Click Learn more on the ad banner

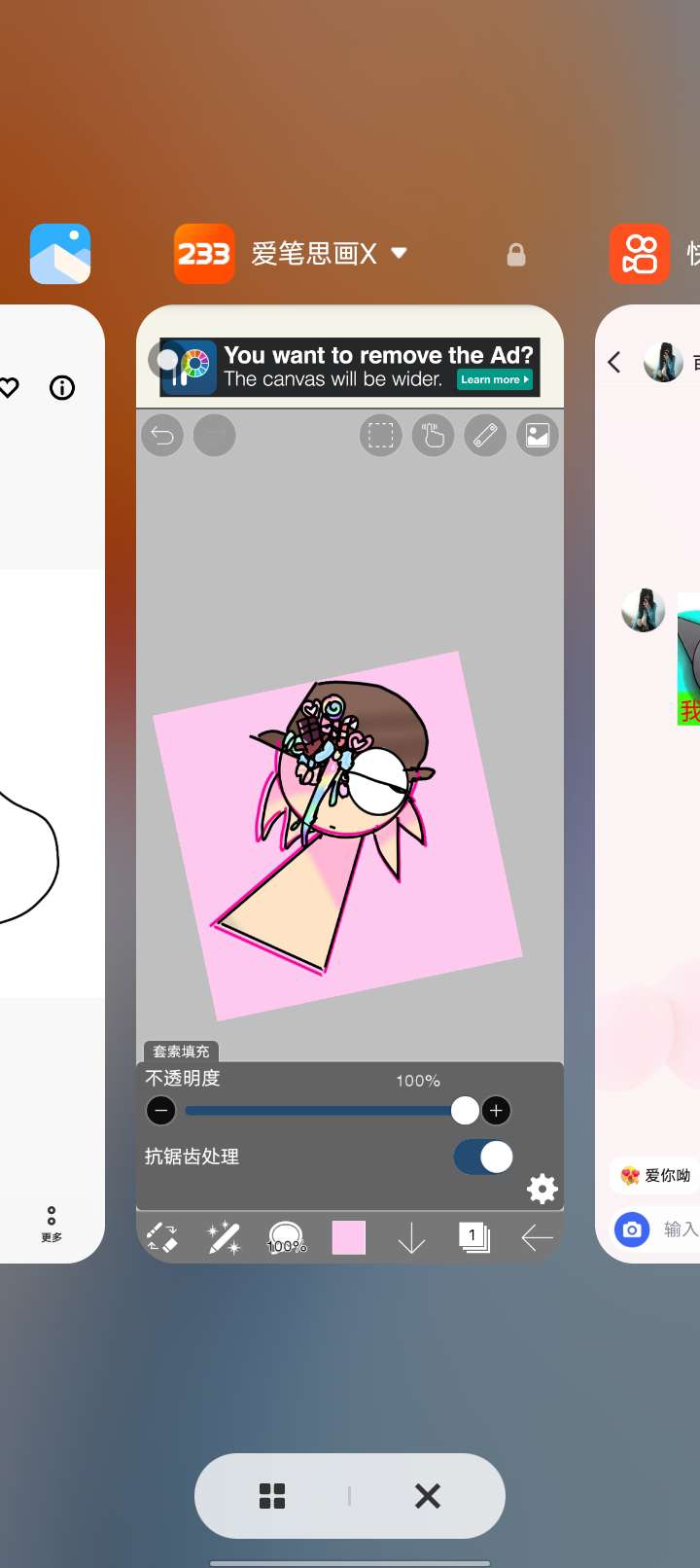click(495, 379)
